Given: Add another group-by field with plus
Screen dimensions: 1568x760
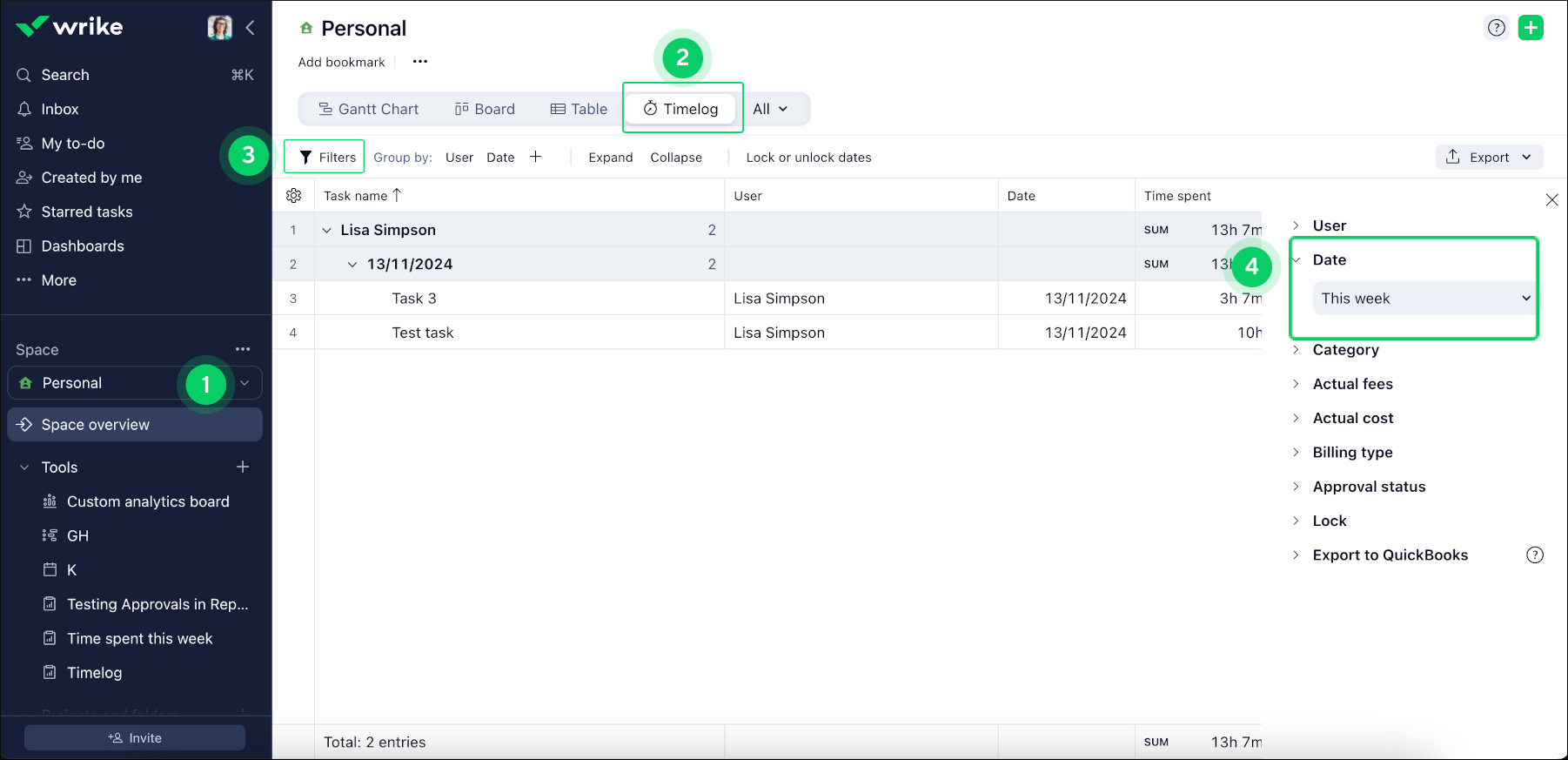Looking at the screenshot, I should (x=536, y=157).
